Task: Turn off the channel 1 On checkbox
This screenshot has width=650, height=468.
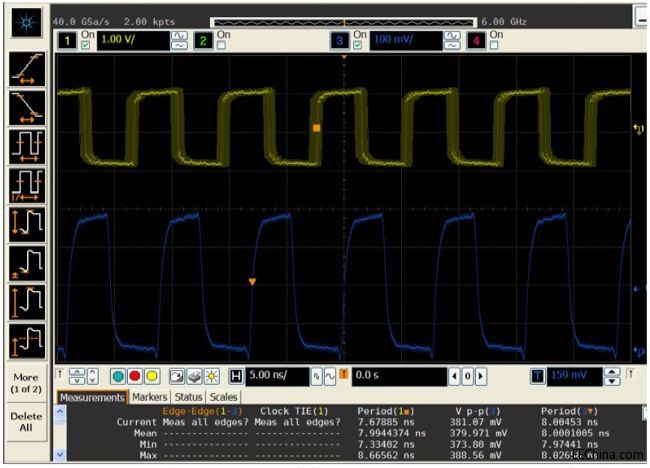Action: (x=85, y=45)
